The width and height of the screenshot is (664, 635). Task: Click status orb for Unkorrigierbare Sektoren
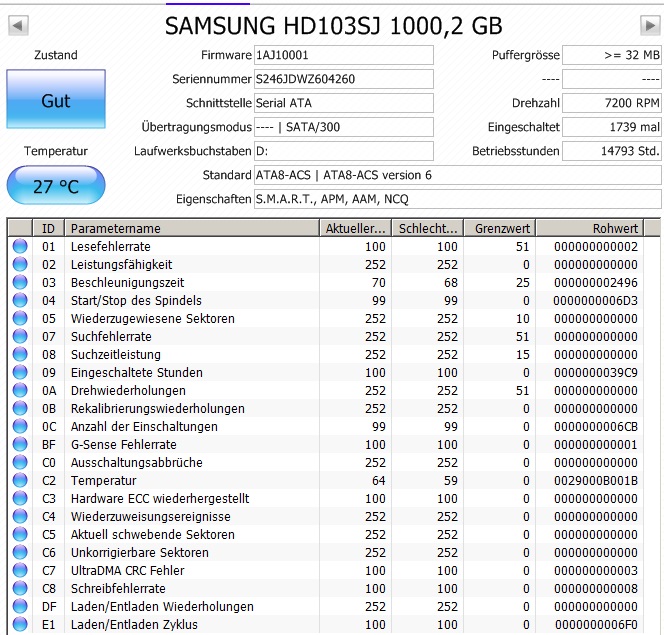tap(20, 552)
